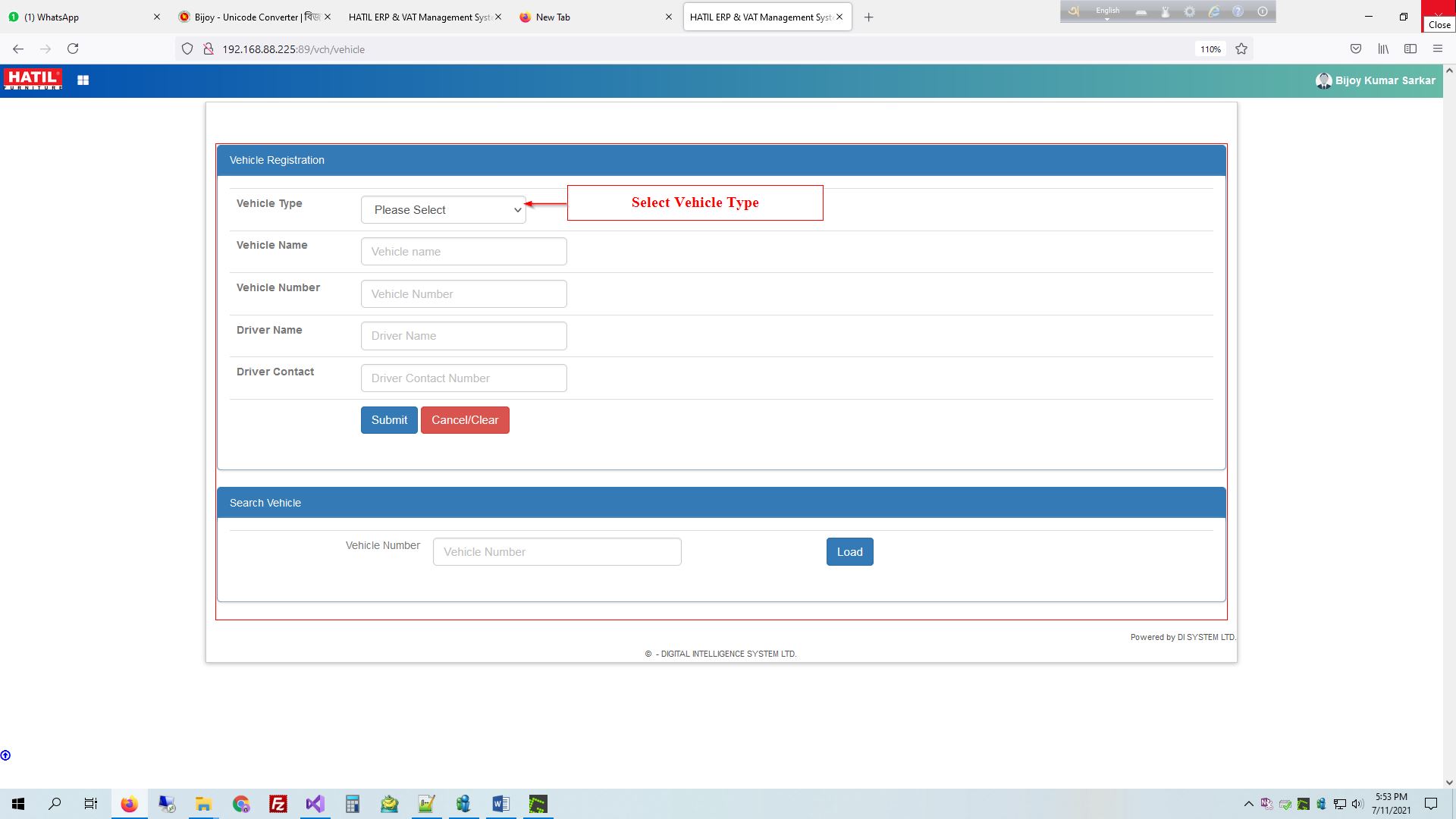
Task: Click the Firefox browser icon in taskbar
Action: pyautogui.click(x=129, y=804)
